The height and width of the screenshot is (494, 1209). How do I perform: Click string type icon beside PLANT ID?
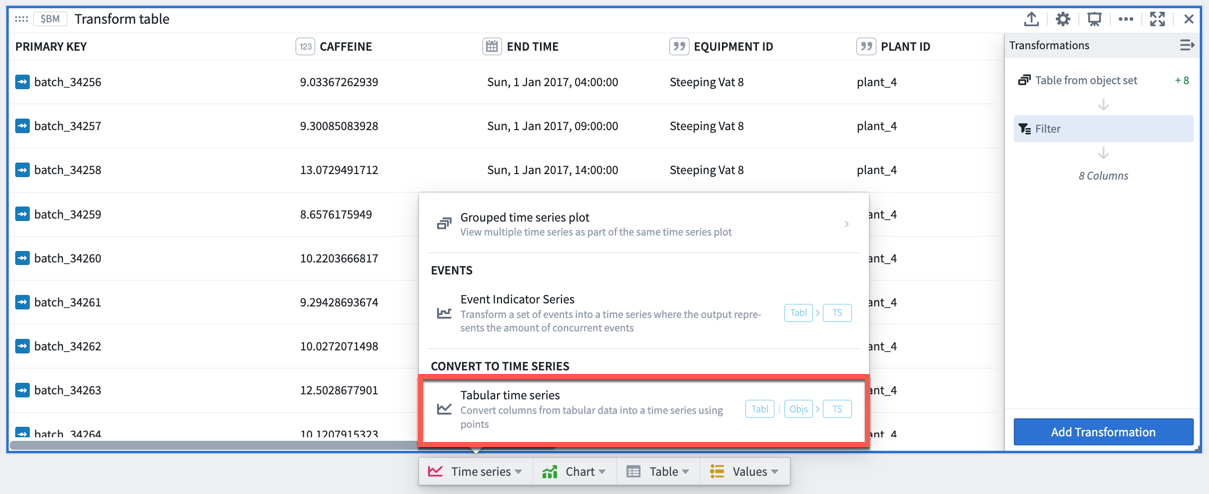pos(866,46)
